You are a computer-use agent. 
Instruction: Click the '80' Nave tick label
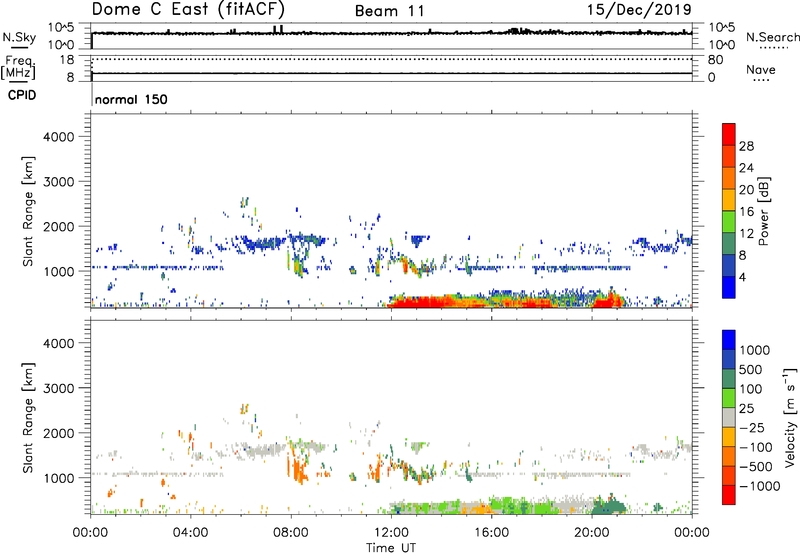coord(715,60)
